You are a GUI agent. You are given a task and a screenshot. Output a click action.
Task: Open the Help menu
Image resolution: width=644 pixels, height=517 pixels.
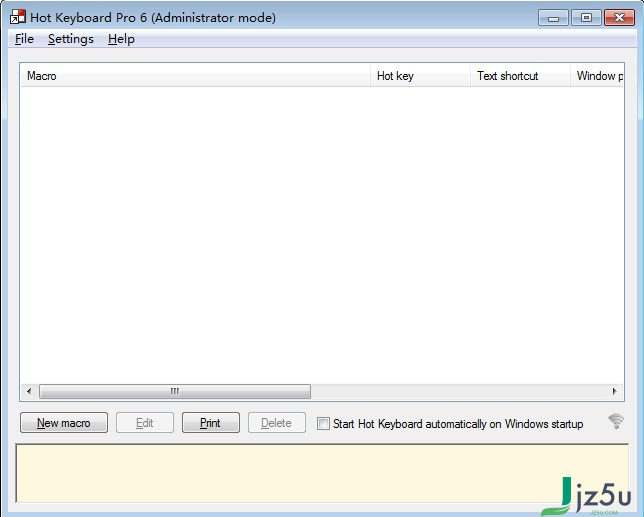pyautogui.click(x=121, y=39)
